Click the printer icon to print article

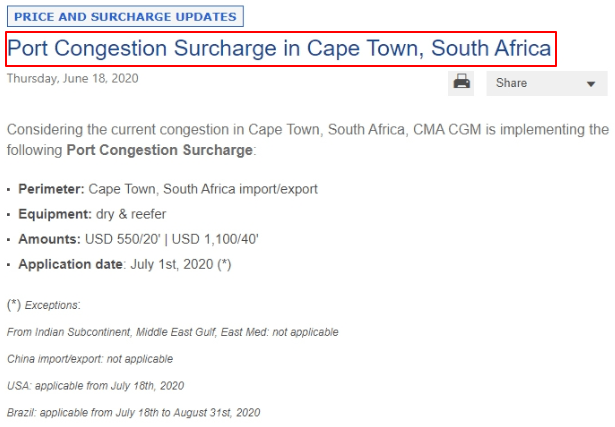click(461, 83)
